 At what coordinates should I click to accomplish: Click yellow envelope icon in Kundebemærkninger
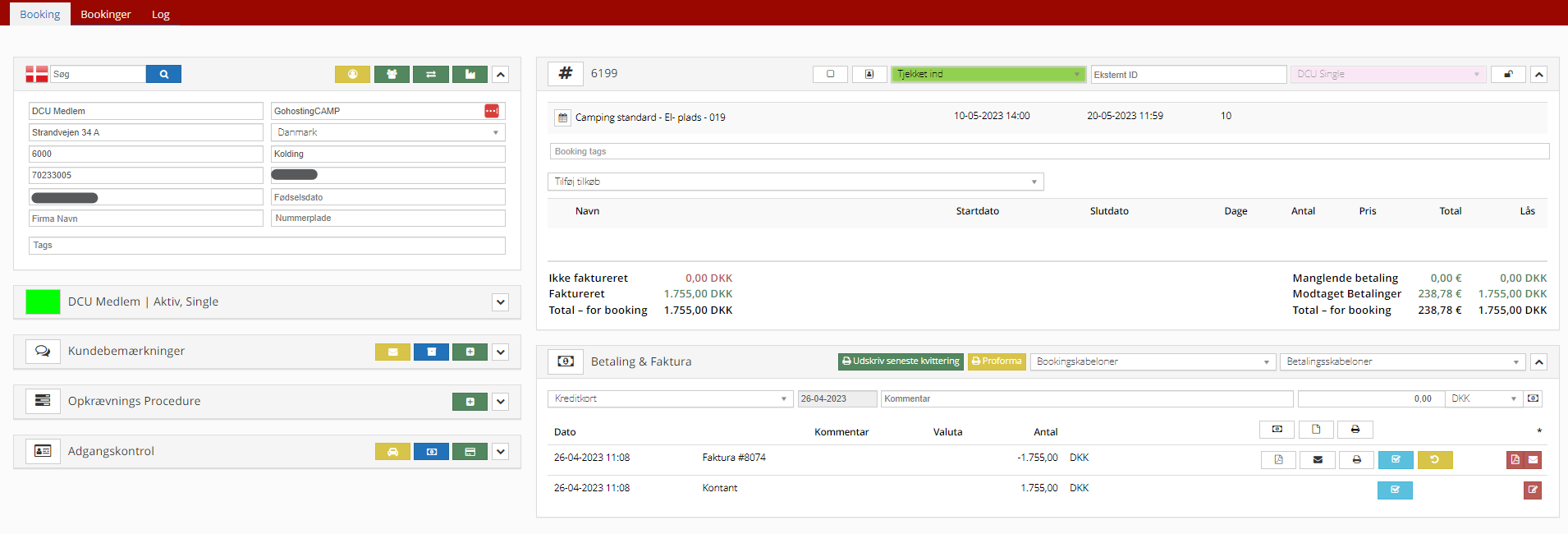[x=392, y=352]
